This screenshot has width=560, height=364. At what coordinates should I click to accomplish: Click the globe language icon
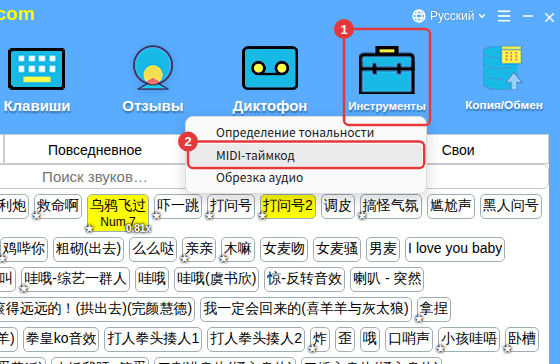pyautogui.click(x=419, y=16)
